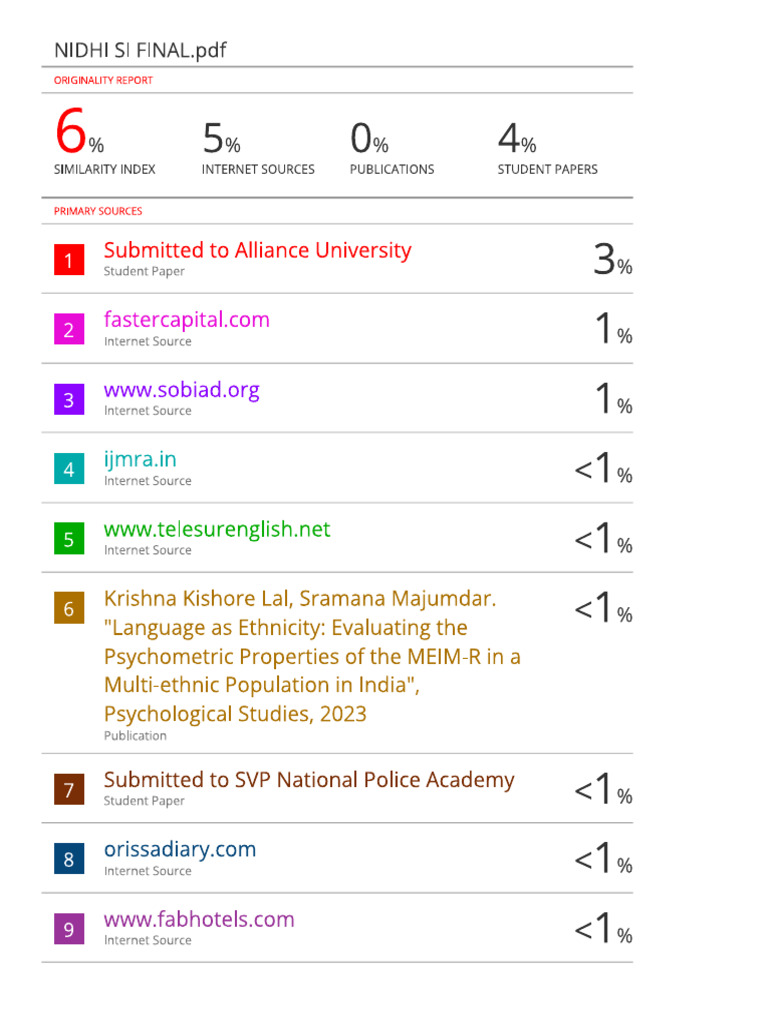Open the www.telesurenglish.net source link

[x=217, y=529]
